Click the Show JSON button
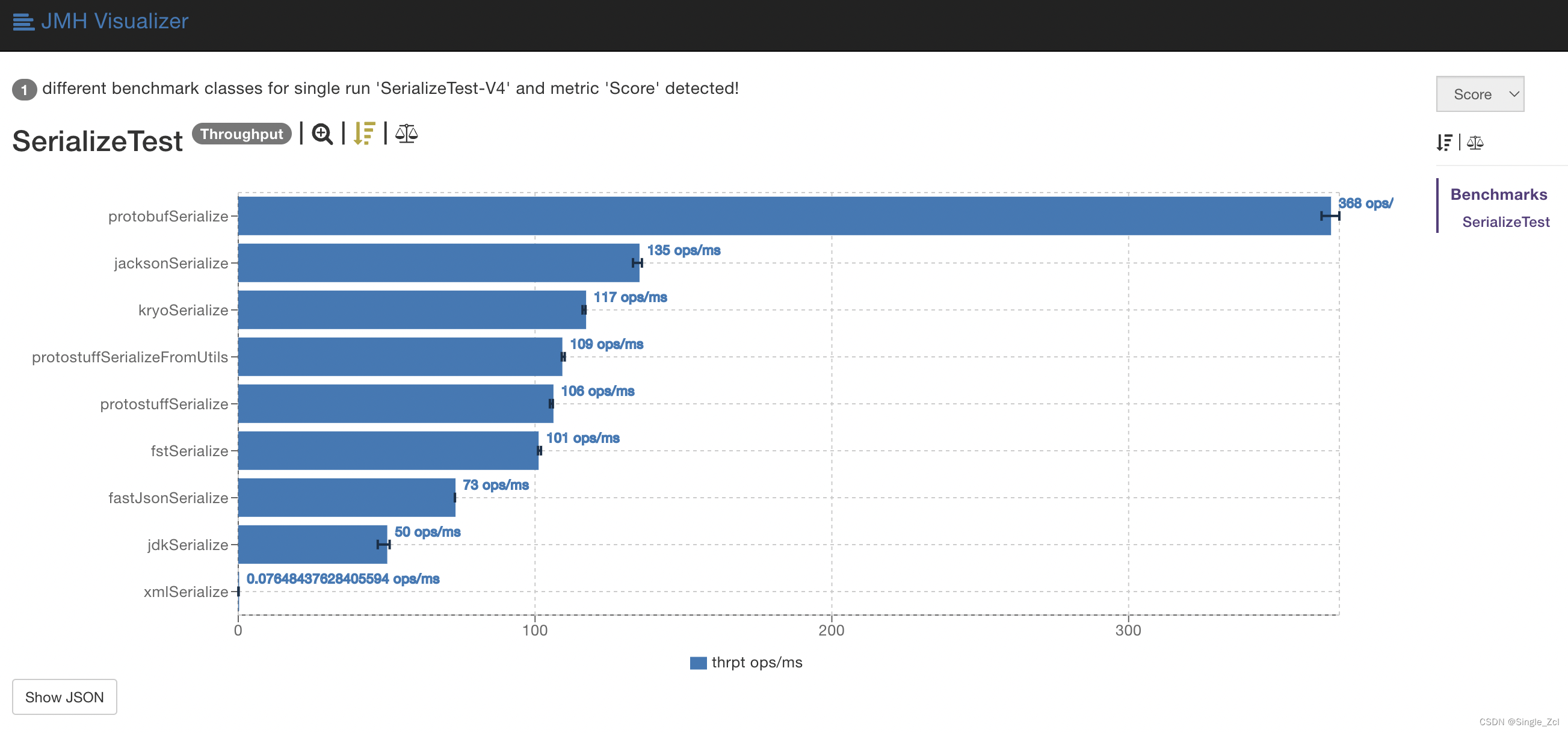 (x=64, y=697)
